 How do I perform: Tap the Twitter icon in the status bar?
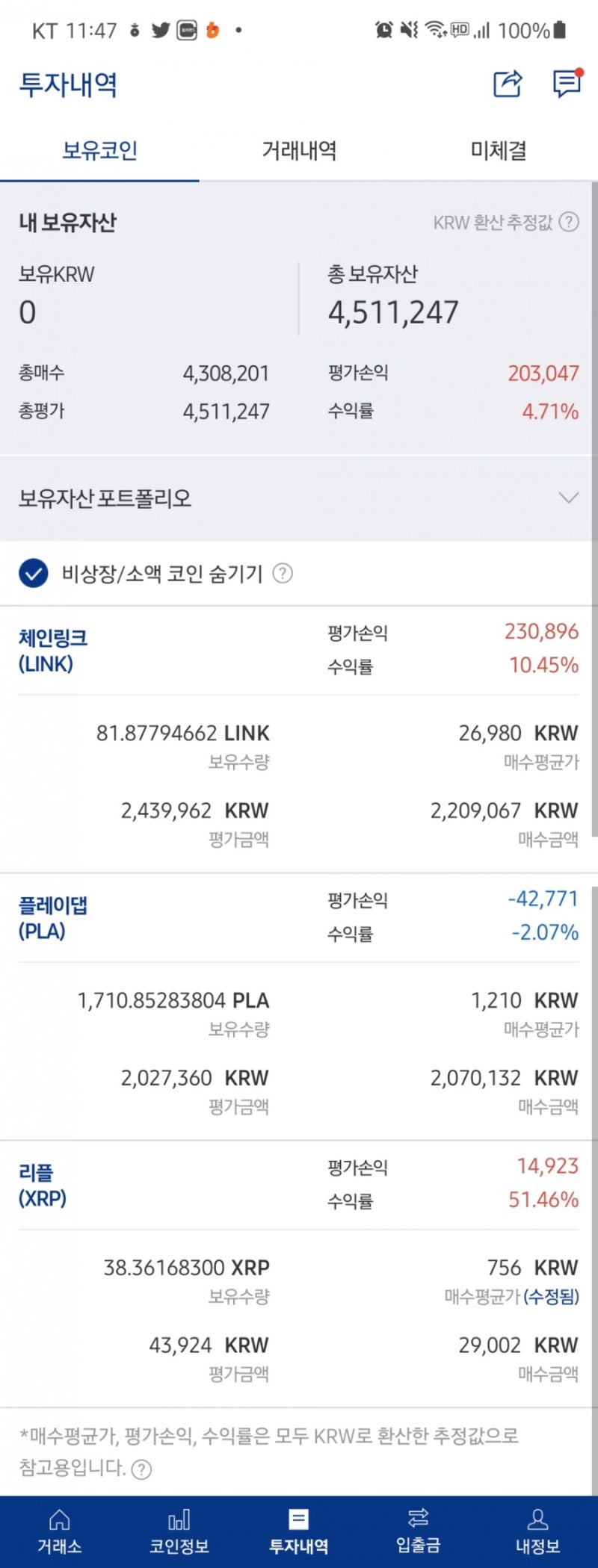[x=159, y=30]
